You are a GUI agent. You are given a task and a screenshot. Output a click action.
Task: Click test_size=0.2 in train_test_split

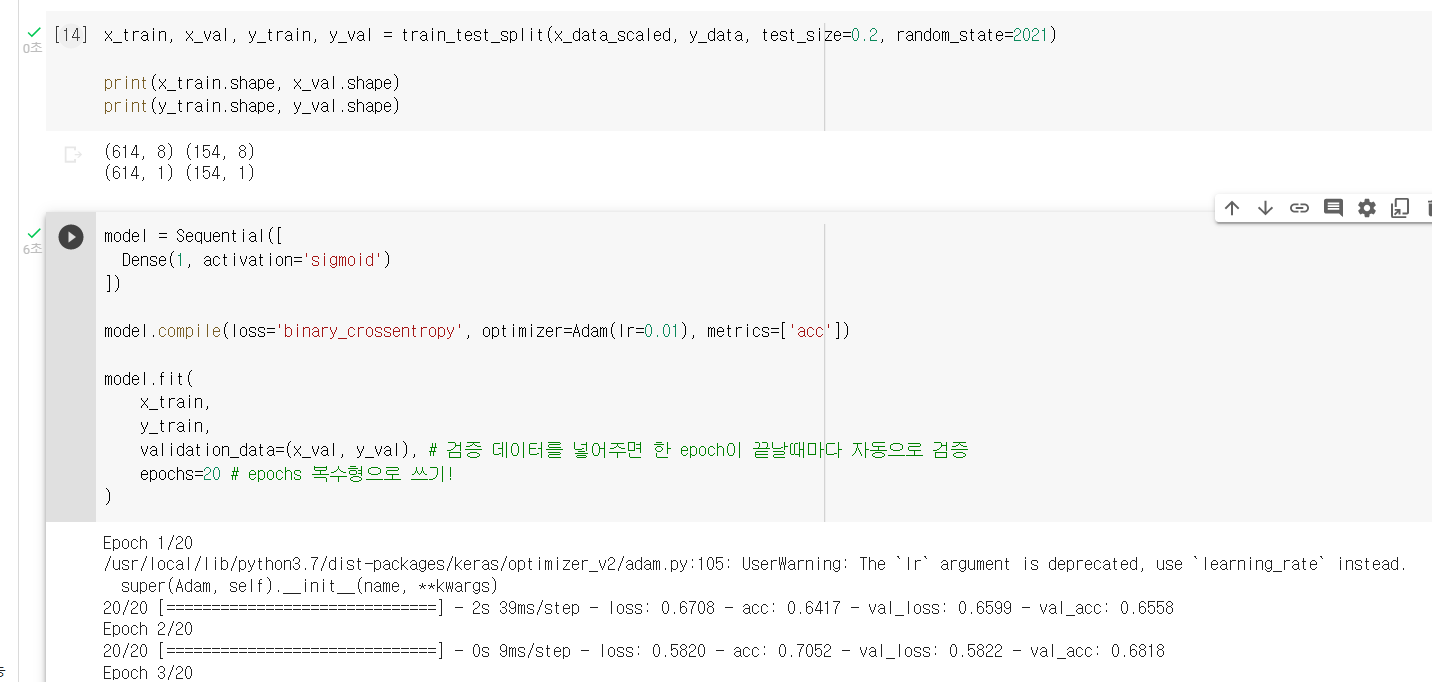[819, 35]
